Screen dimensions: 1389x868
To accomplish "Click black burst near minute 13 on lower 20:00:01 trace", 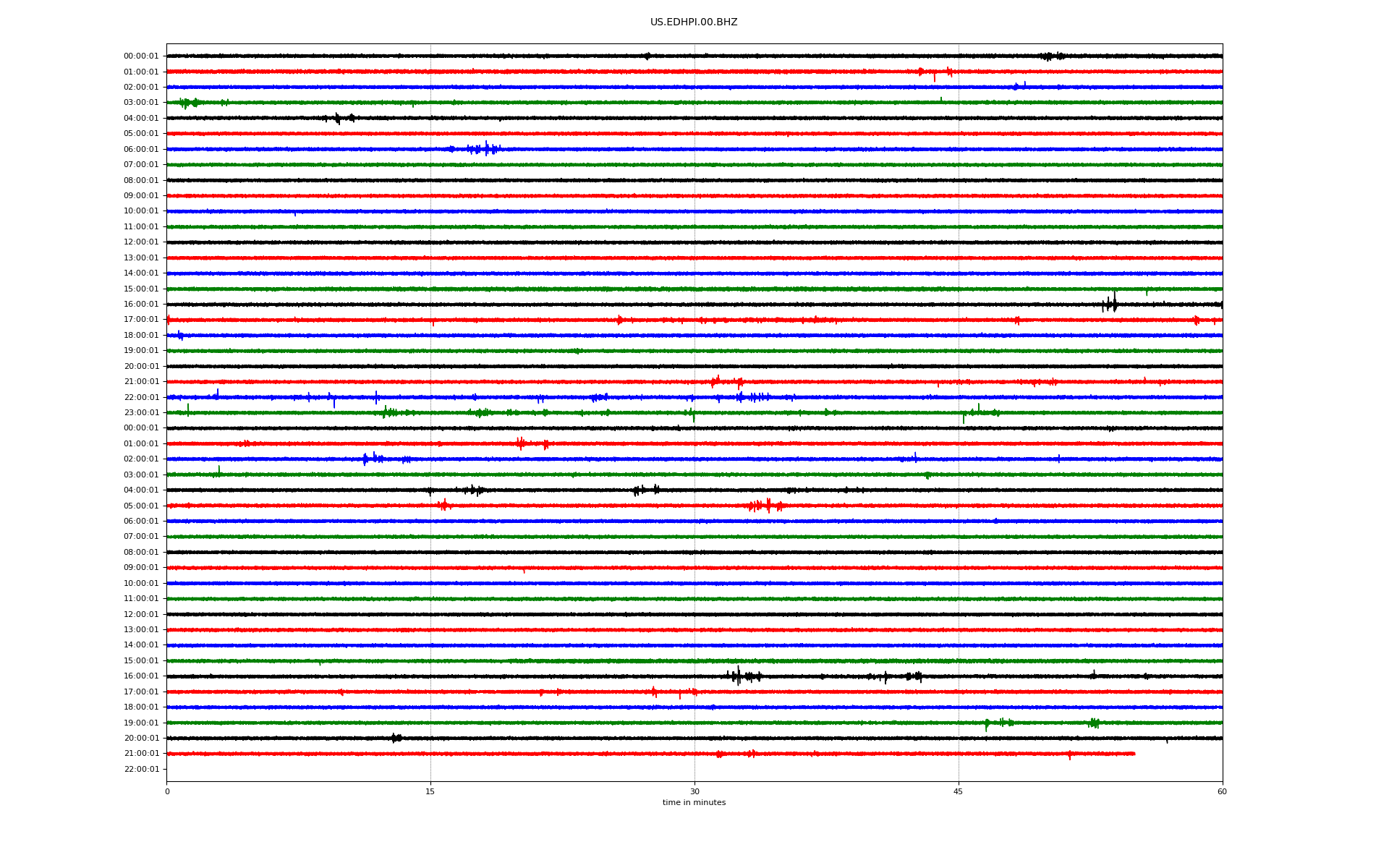I will point(395,739).
